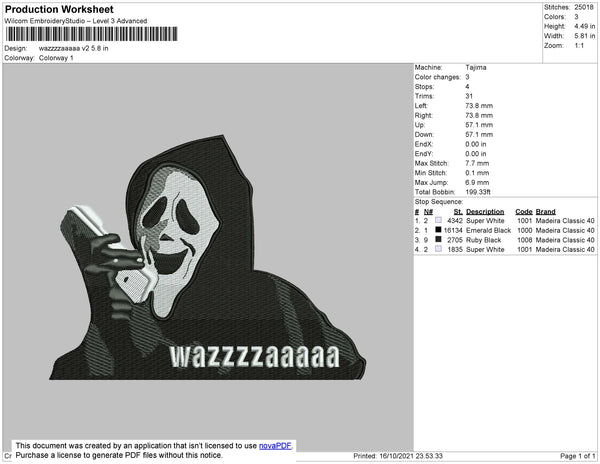600x464 pixels.
Task: Click the Zoom value '1:1'
Action: 579,46
